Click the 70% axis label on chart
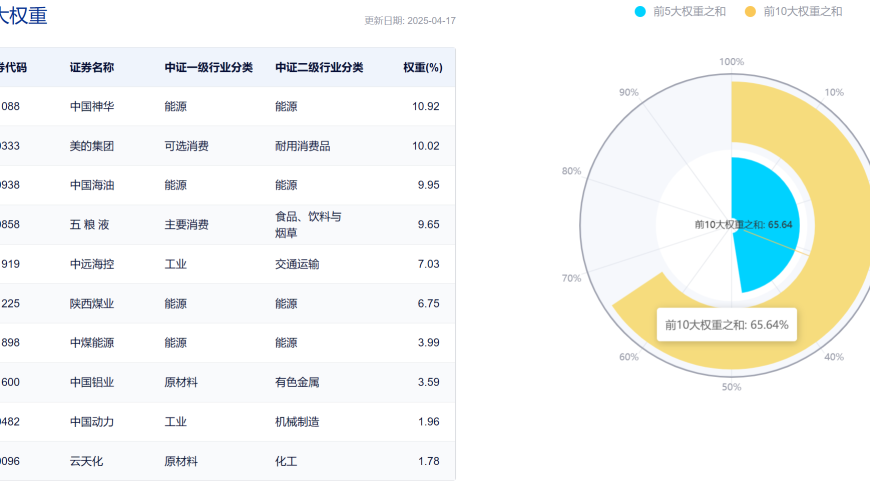Image resolution: width=870 pixels, height=492 pixels. click(571, 278)
